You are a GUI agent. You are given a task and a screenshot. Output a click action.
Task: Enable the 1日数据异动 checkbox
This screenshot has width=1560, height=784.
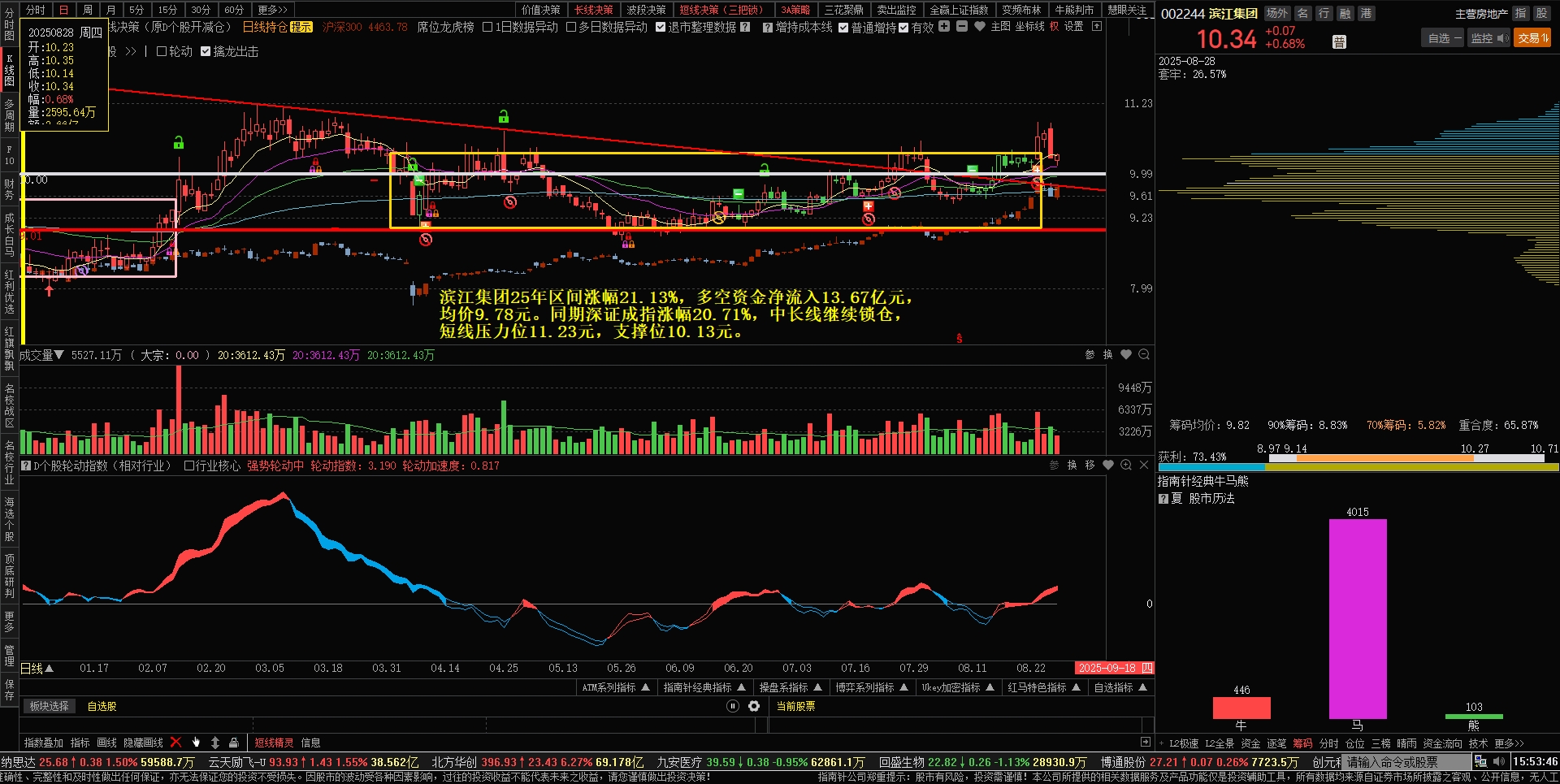487,27
